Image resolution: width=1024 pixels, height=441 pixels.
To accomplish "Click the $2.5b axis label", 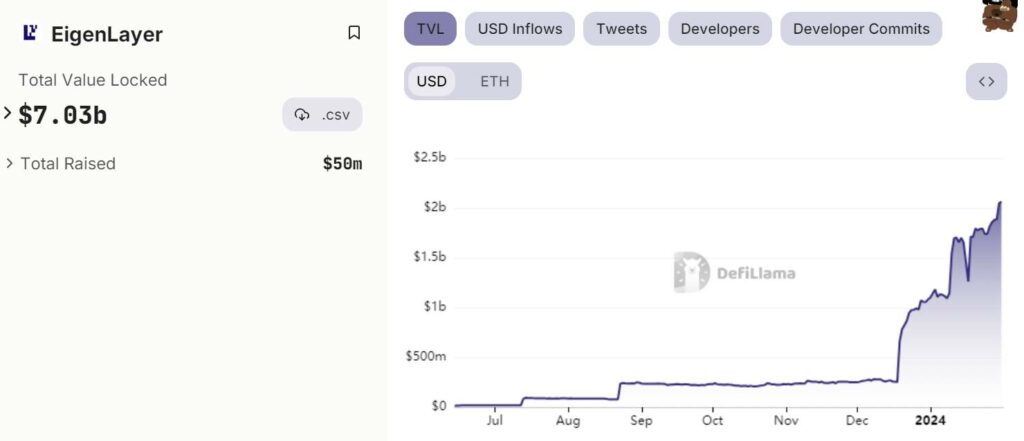I will [430, 157].
